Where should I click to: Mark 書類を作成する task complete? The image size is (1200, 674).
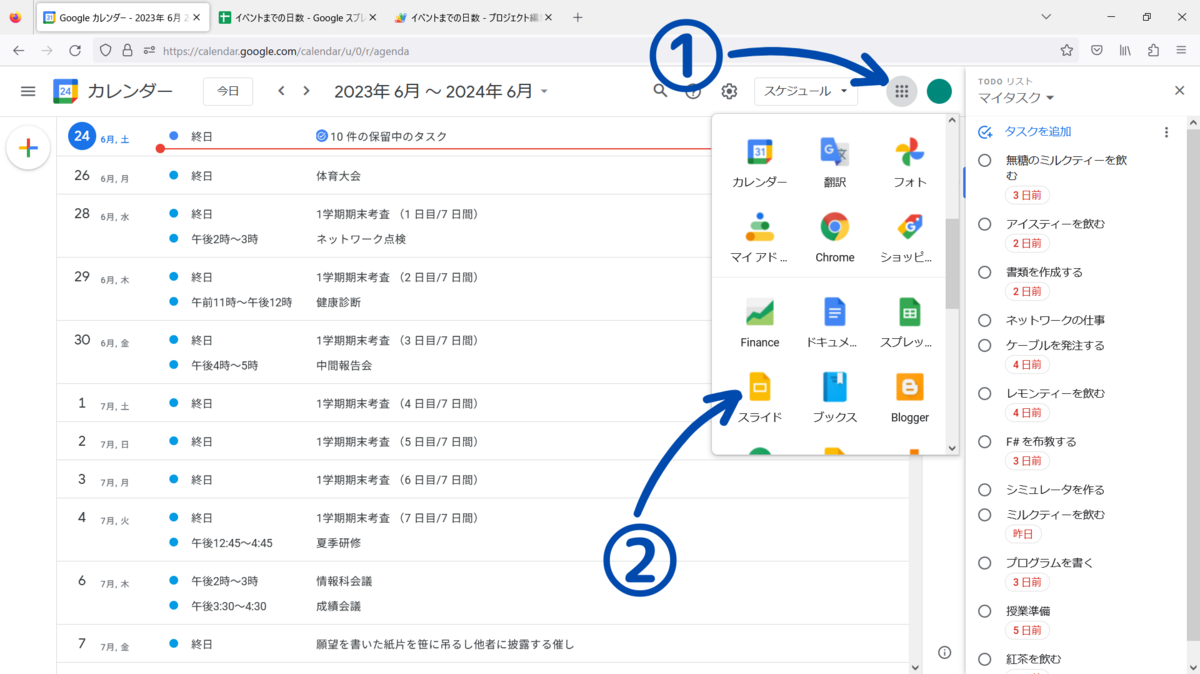(985, 272)
